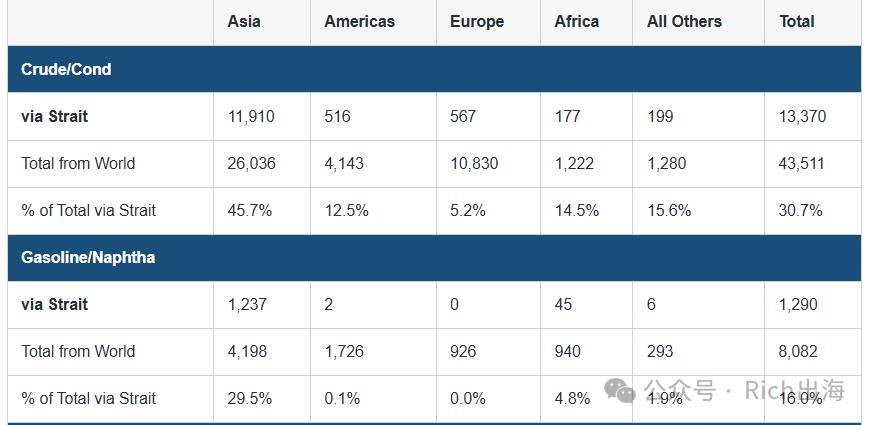Click the Africa column header
Viewport: 872px width, 425px height.
[577, 22]
